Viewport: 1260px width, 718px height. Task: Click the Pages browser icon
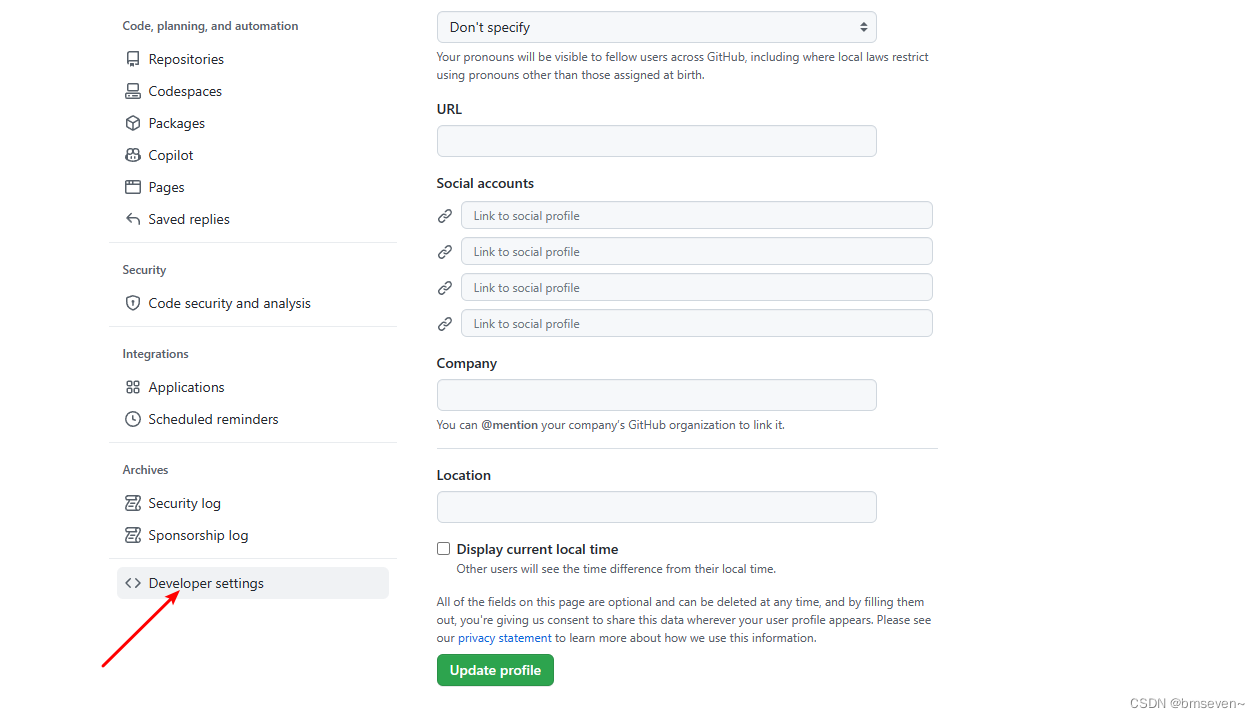tap(133, 187)
